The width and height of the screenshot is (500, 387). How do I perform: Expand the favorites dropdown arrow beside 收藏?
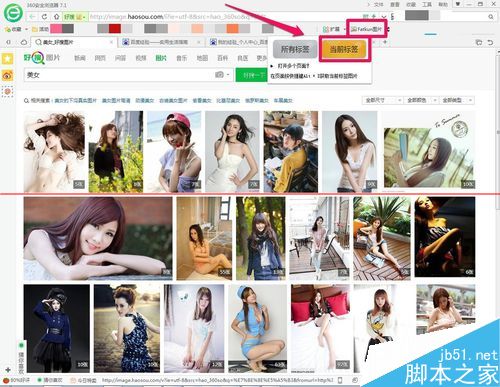point(26,29)
